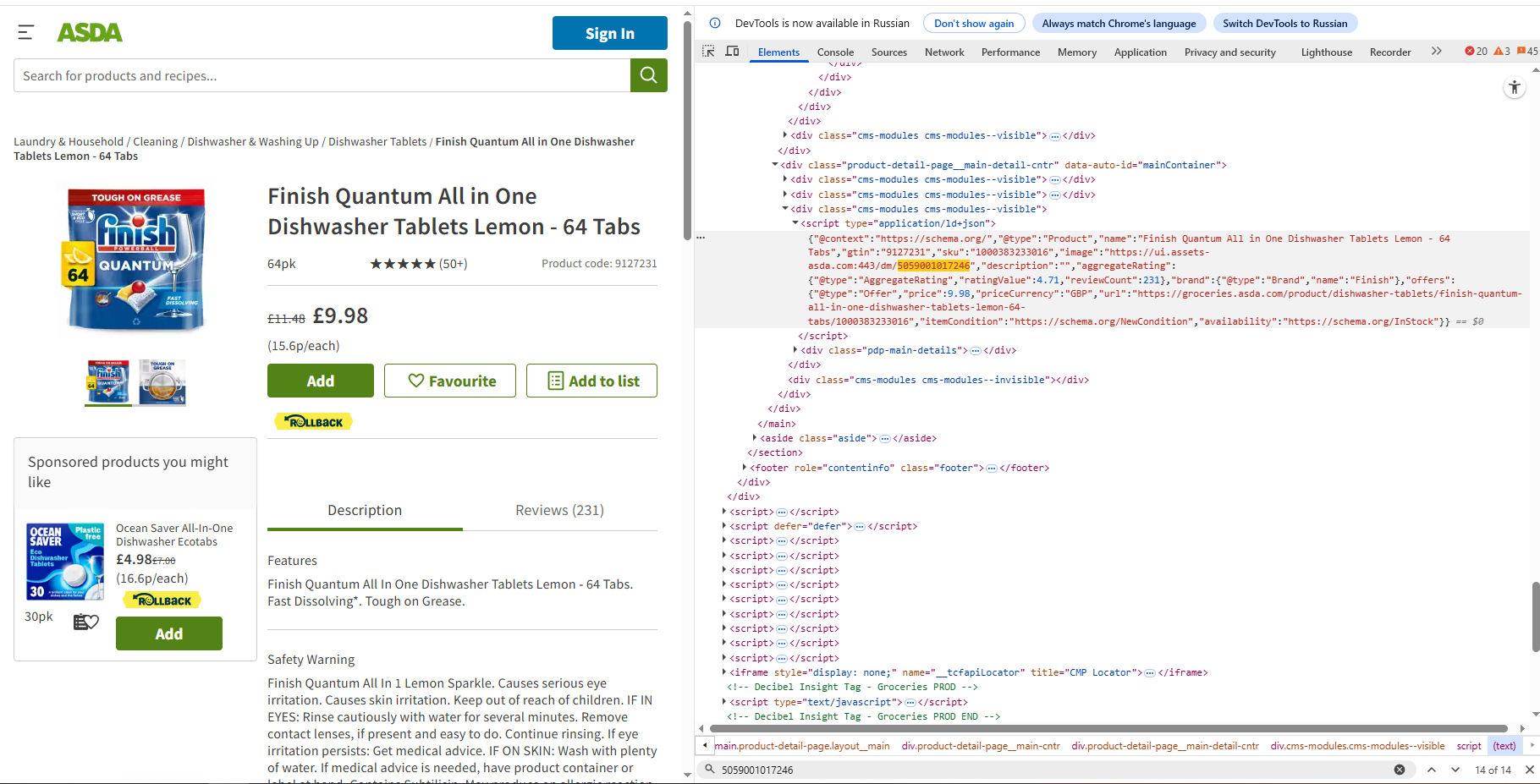Open the Console tab
This screenshot has width=1540, height=784.
835,52
